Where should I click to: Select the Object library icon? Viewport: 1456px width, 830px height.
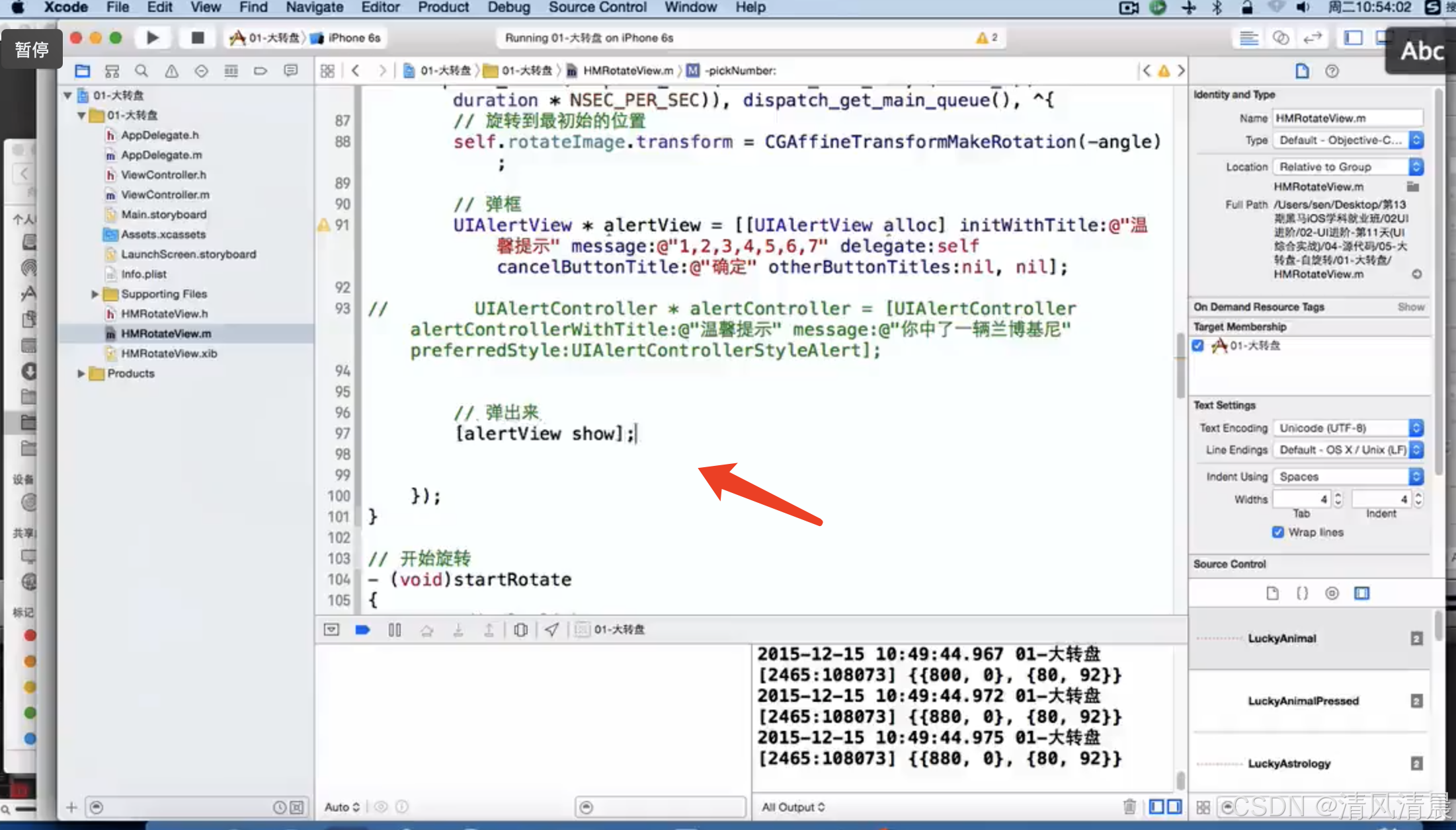point(1332,593)
